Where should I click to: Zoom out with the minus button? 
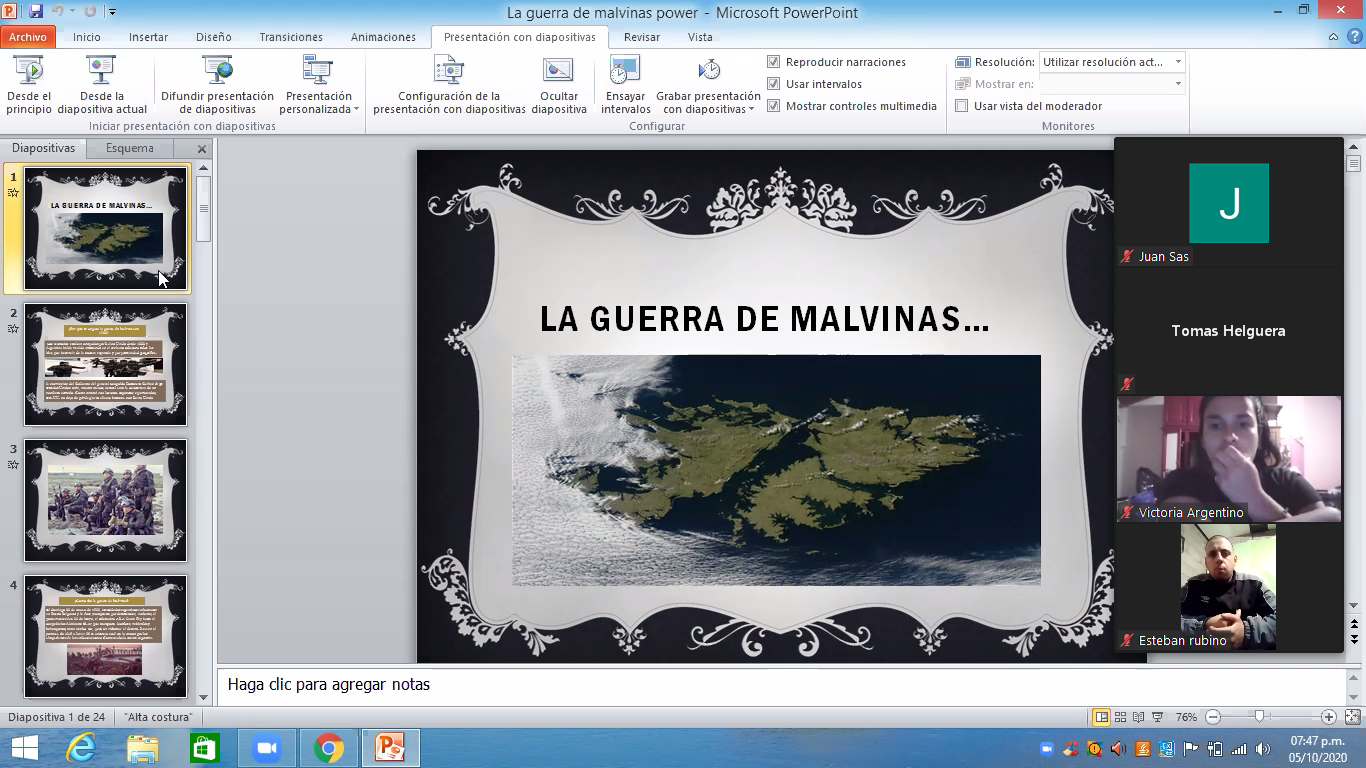point(1213,717)
